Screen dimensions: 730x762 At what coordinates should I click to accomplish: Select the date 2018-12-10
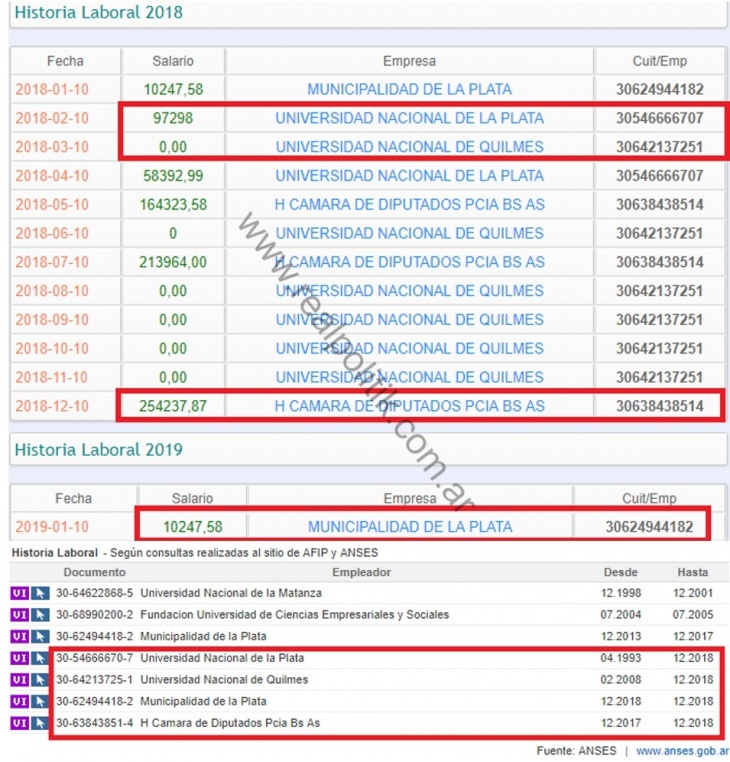coord(52,406)
